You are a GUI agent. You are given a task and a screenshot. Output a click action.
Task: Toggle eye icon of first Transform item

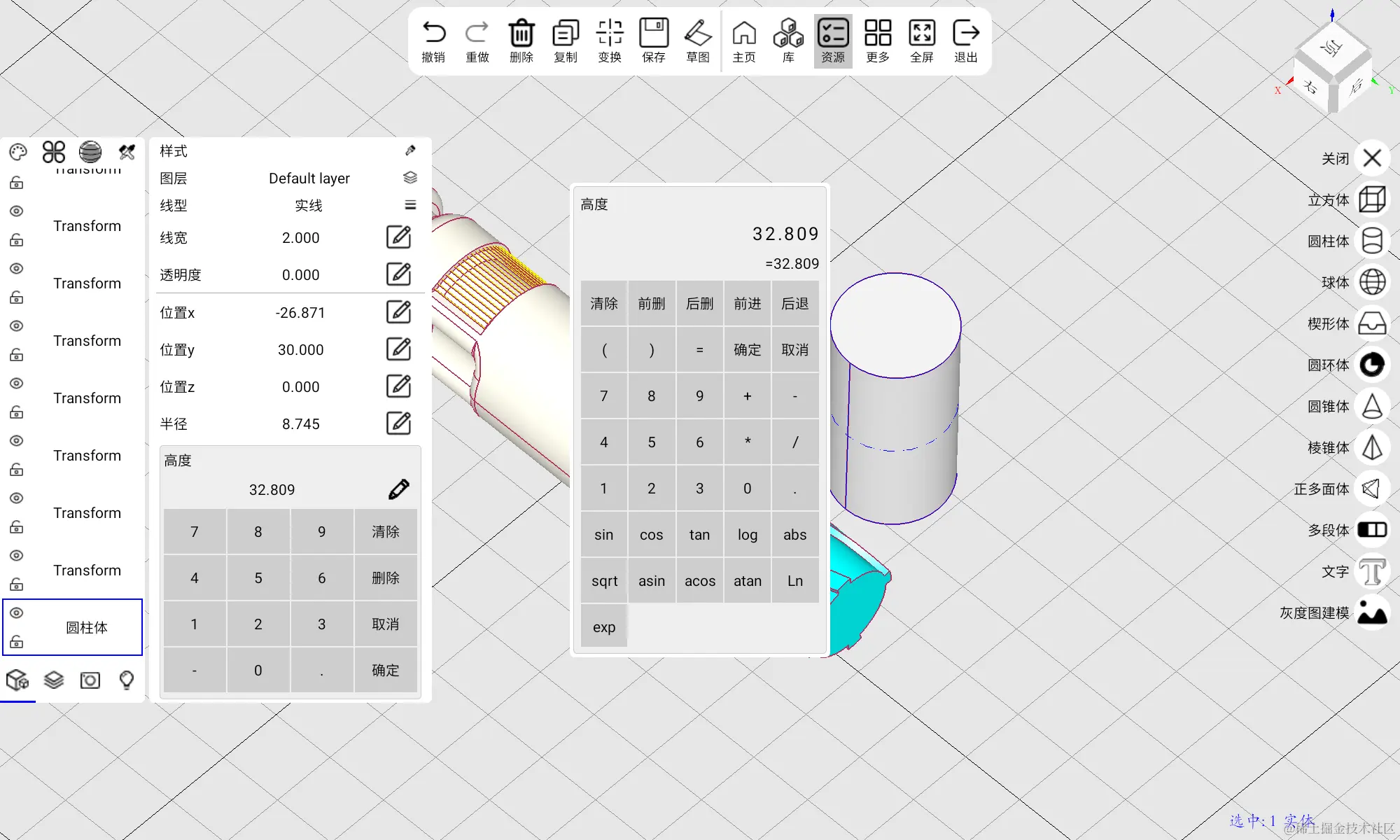[x=17, y=211]
